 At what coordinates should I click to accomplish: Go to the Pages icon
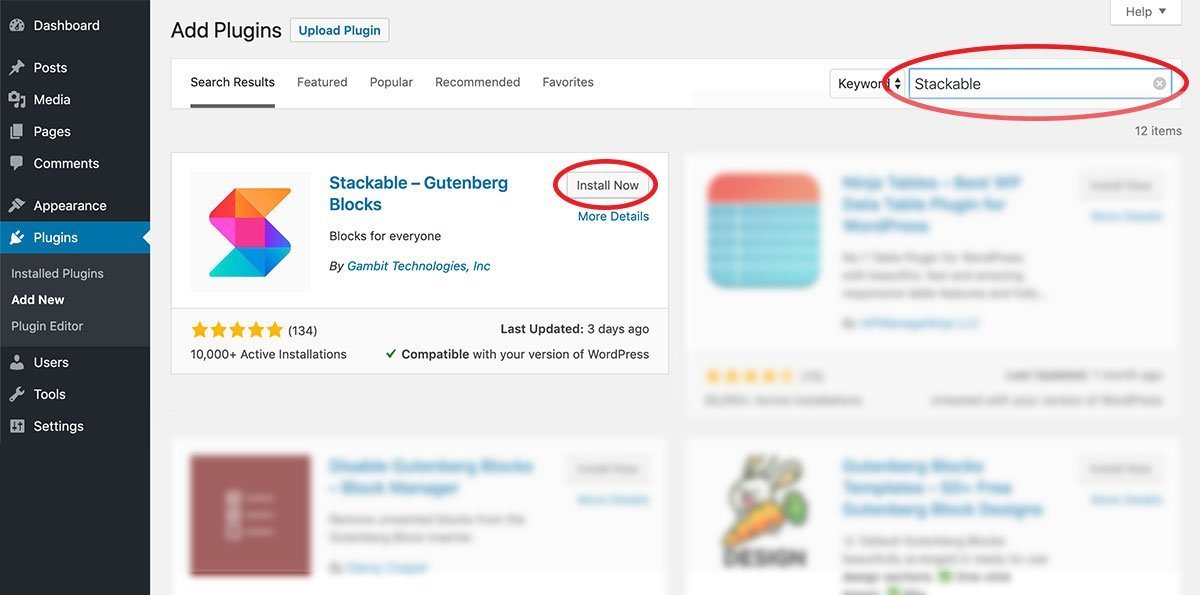[17, 132]
